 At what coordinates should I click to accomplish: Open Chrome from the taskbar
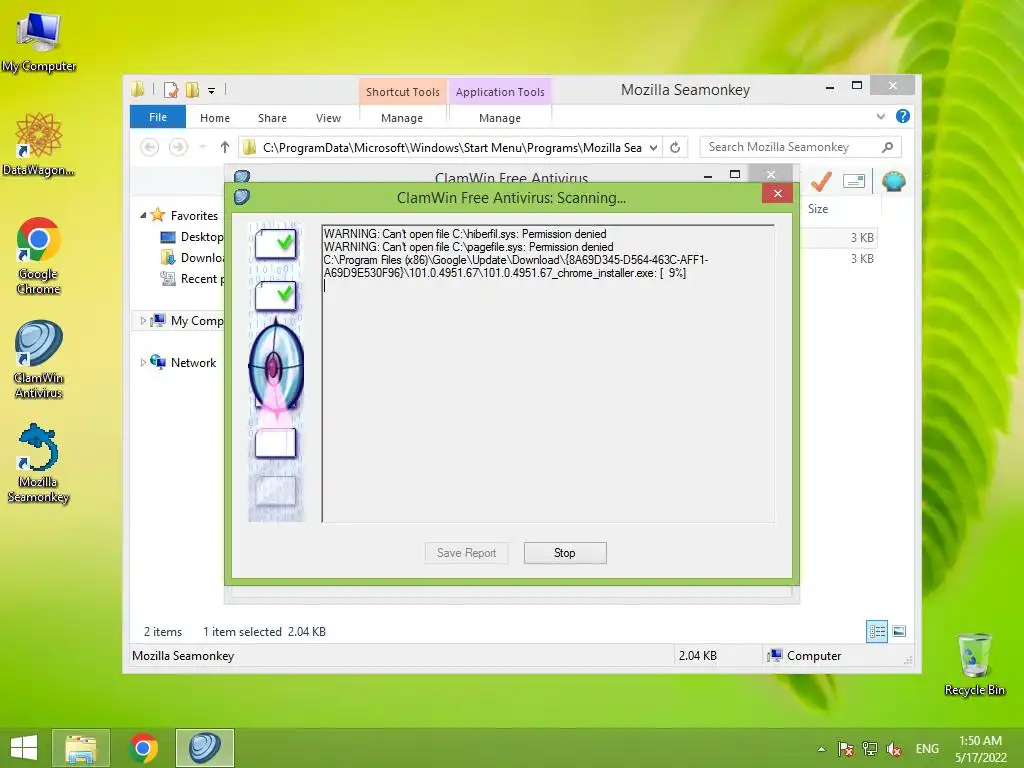pyautogui.click(x=143, y=748)
